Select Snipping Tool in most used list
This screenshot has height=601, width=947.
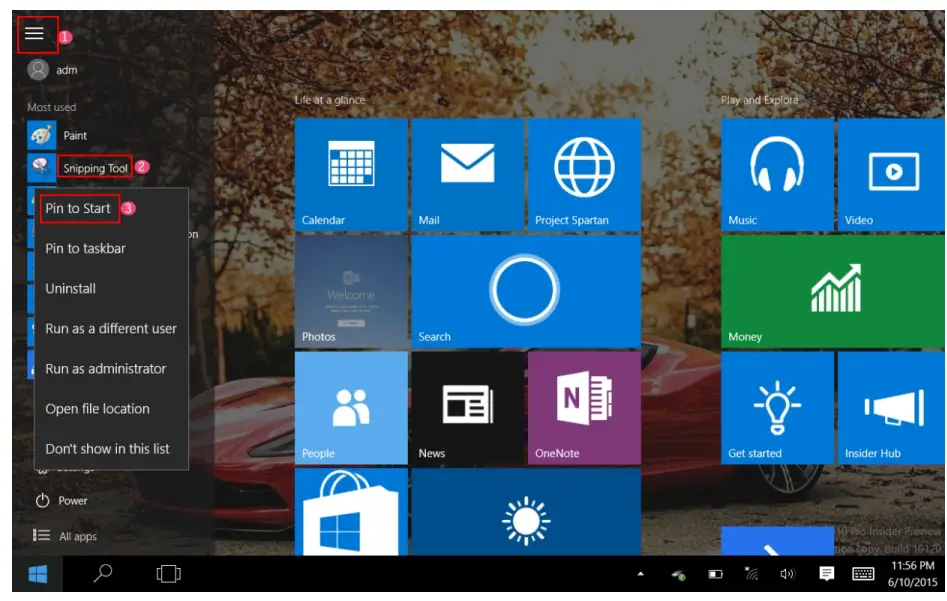pos(95,168)
